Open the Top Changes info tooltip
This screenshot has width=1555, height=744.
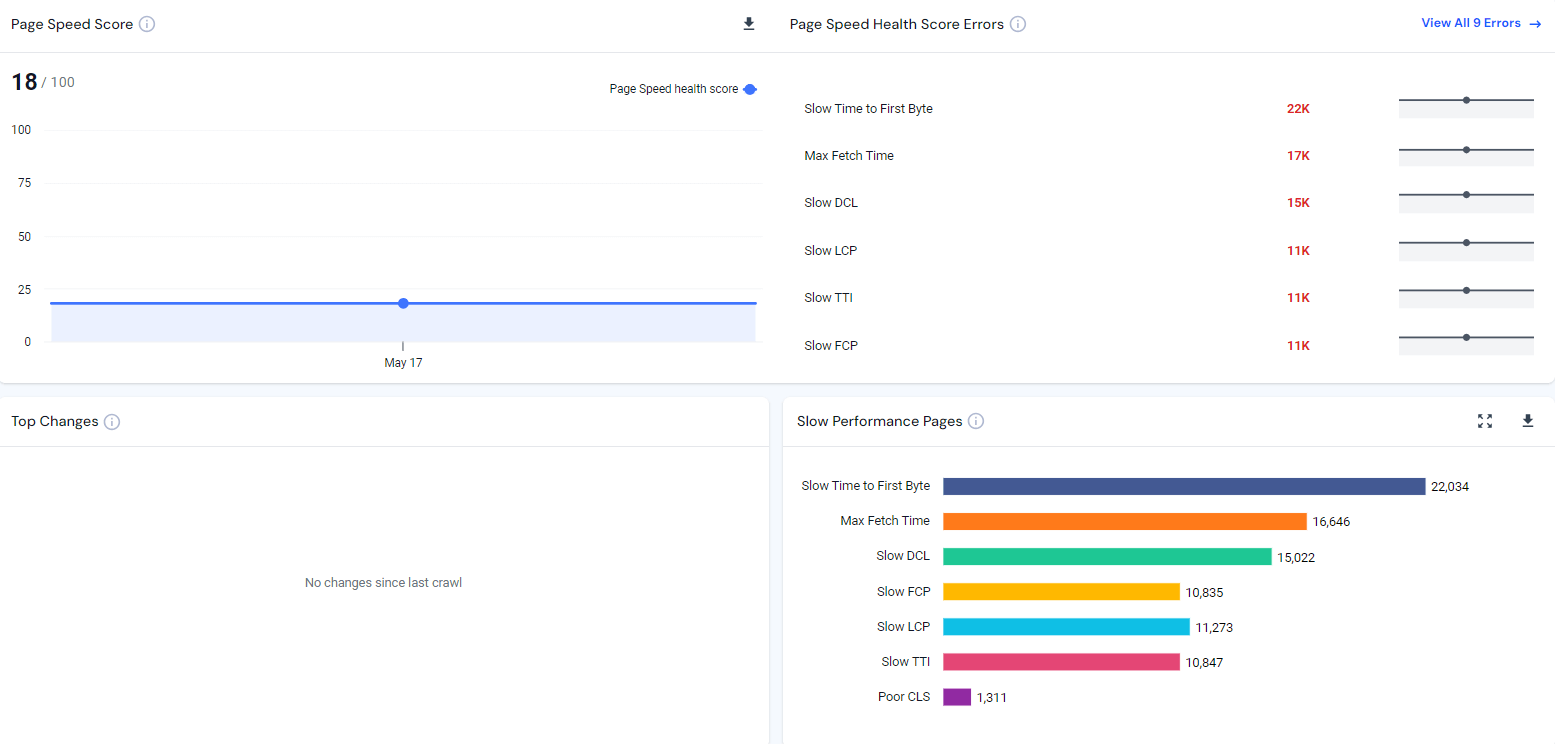[112, 421]
